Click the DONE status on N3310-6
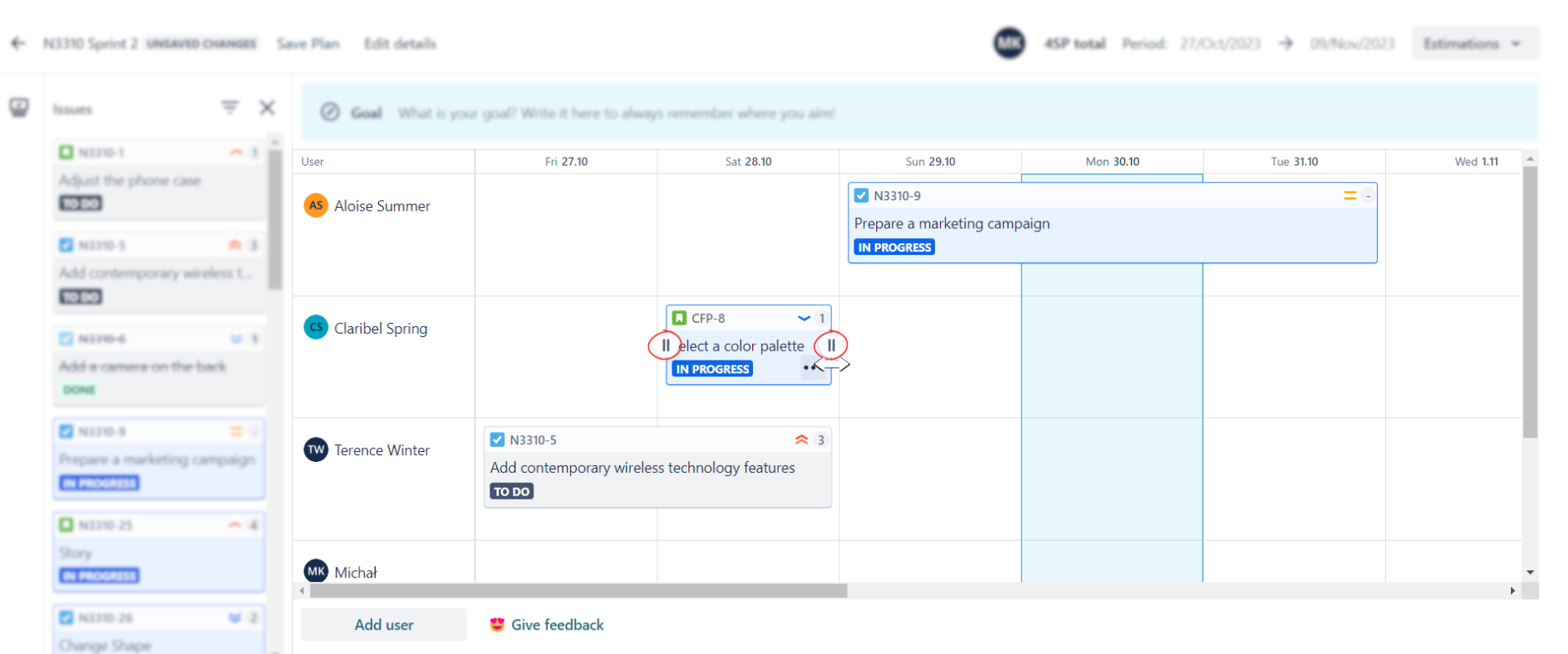 [x=79, y=390]
